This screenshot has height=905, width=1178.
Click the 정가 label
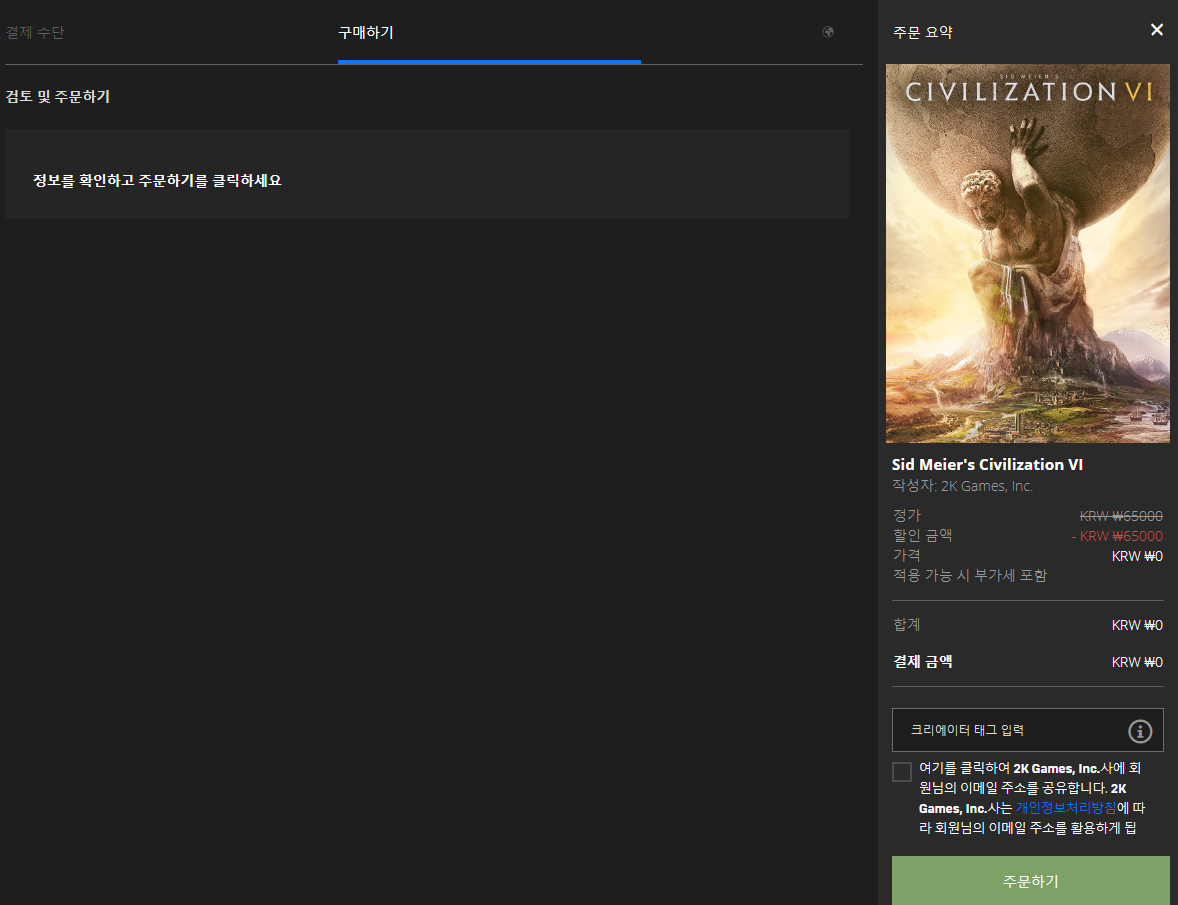907,515
